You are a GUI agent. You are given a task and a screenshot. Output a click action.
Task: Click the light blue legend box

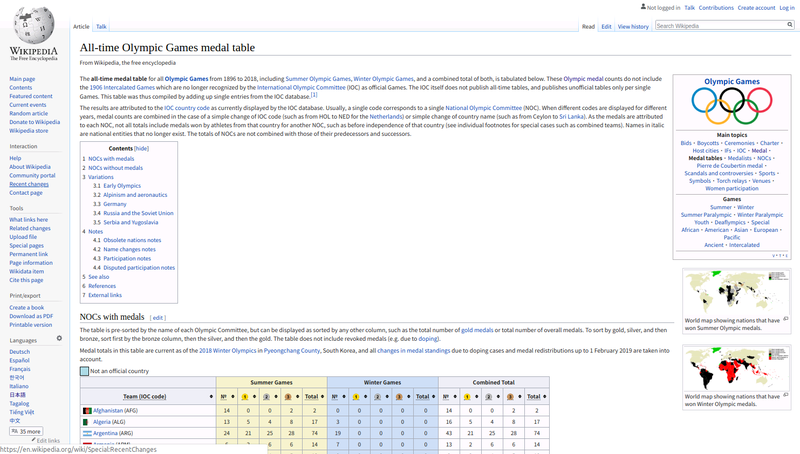(84, 371)
